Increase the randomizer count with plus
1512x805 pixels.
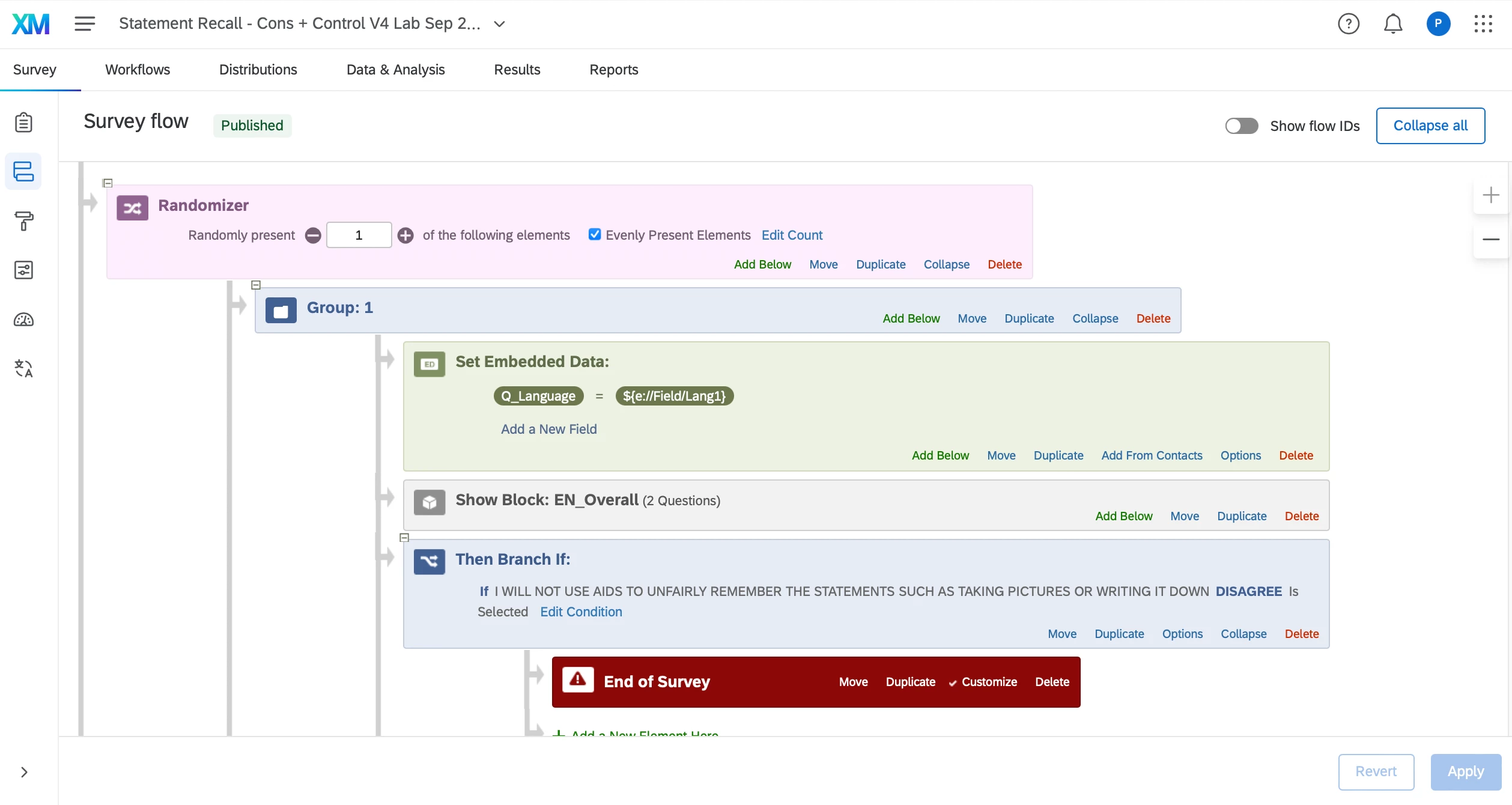(405, 235)
